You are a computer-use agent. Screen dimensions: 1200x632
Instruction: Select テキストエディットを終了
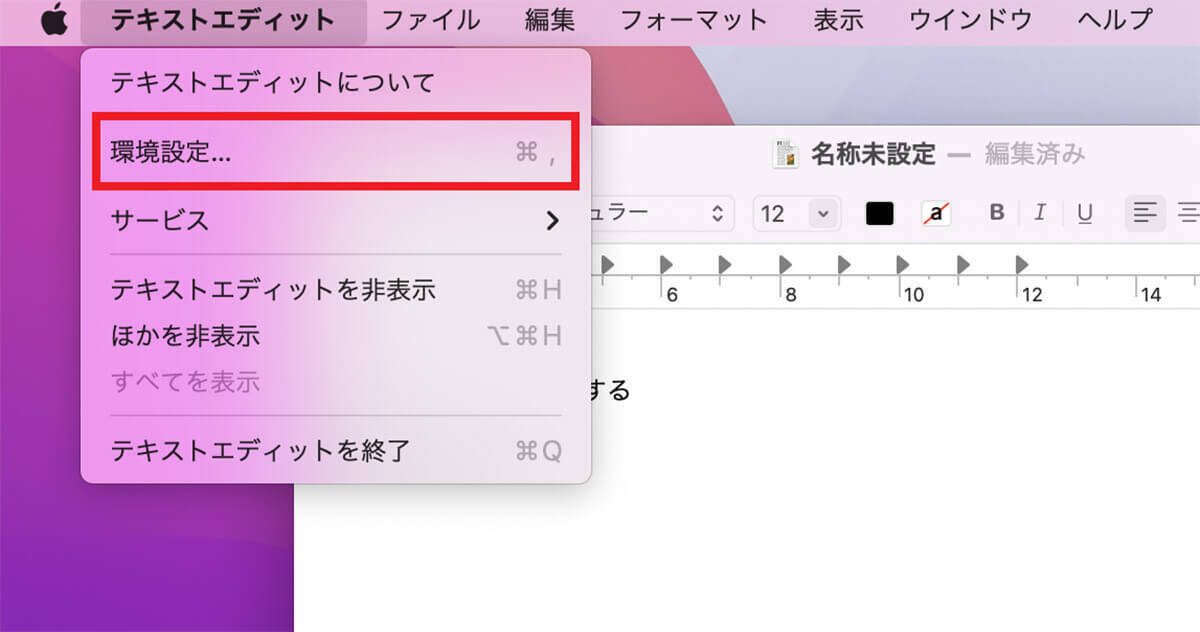(336, 451)
